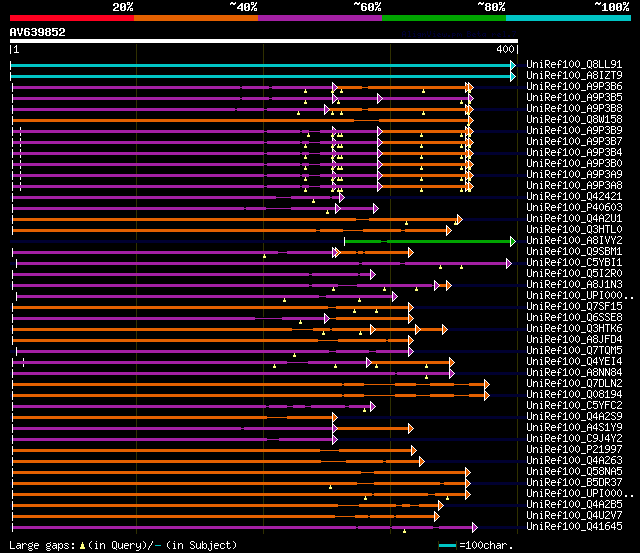Click the purple arrowhead ending Q41645 alignment
Viewport: 640px width, 553px height.
click(475, 528)
